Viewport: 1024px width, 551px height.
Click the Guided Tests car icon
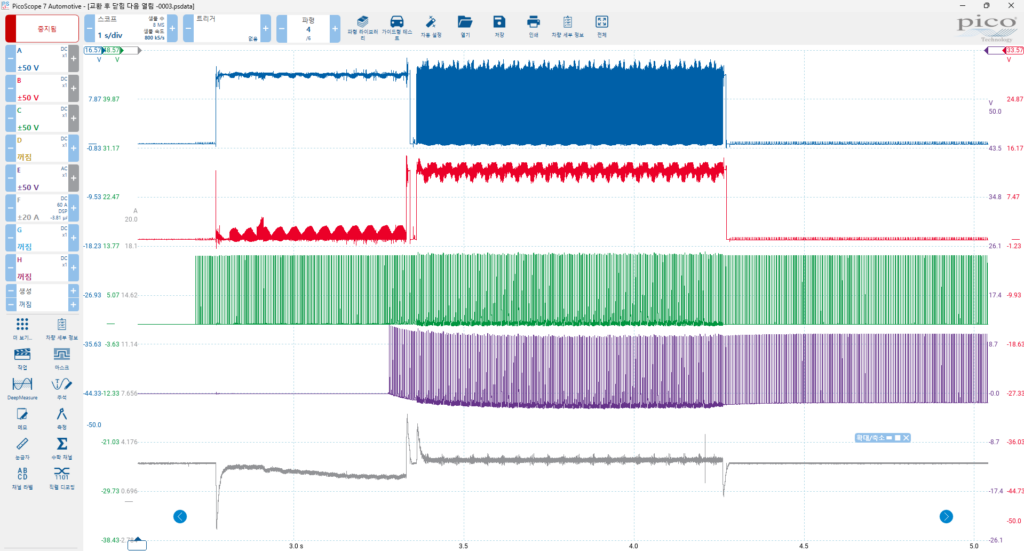397,23
